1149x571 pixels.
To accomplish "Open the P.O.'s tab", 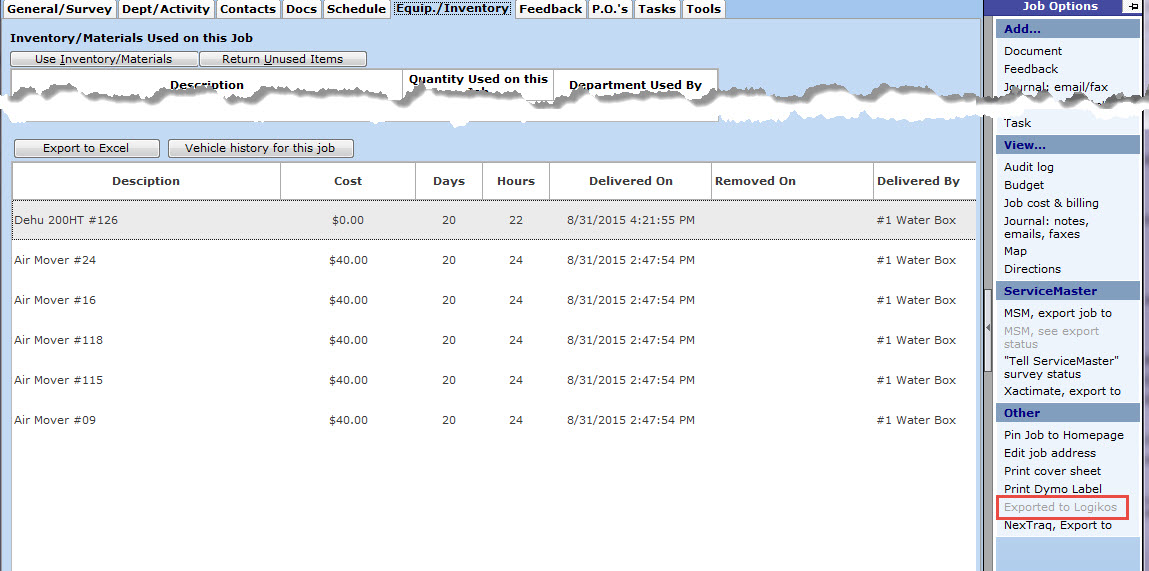I will coord(610,9).
